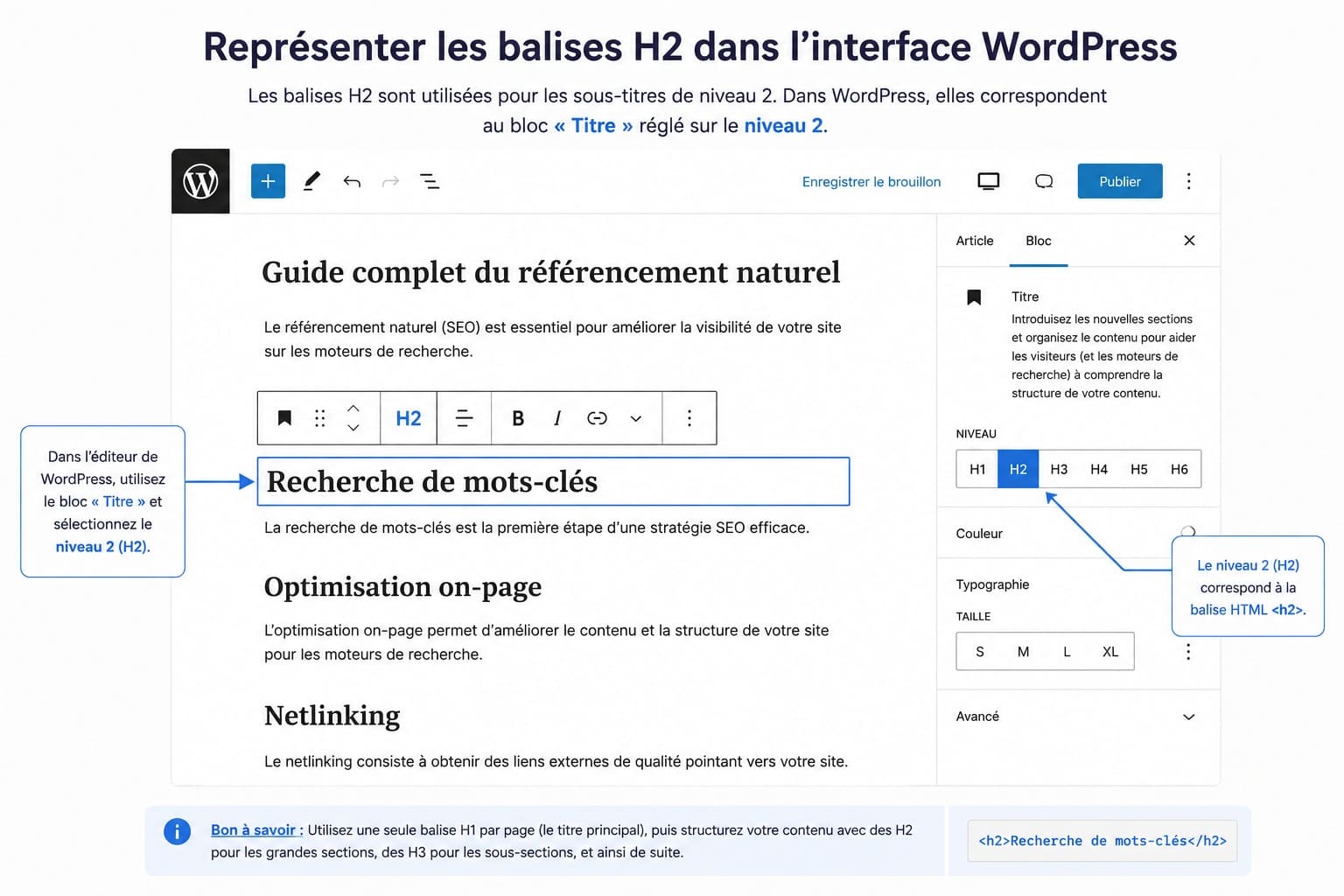The height and width of the screenshot is (896, 1344).
Task: Move the block down with arrow
Action: (x=353, y=428)
